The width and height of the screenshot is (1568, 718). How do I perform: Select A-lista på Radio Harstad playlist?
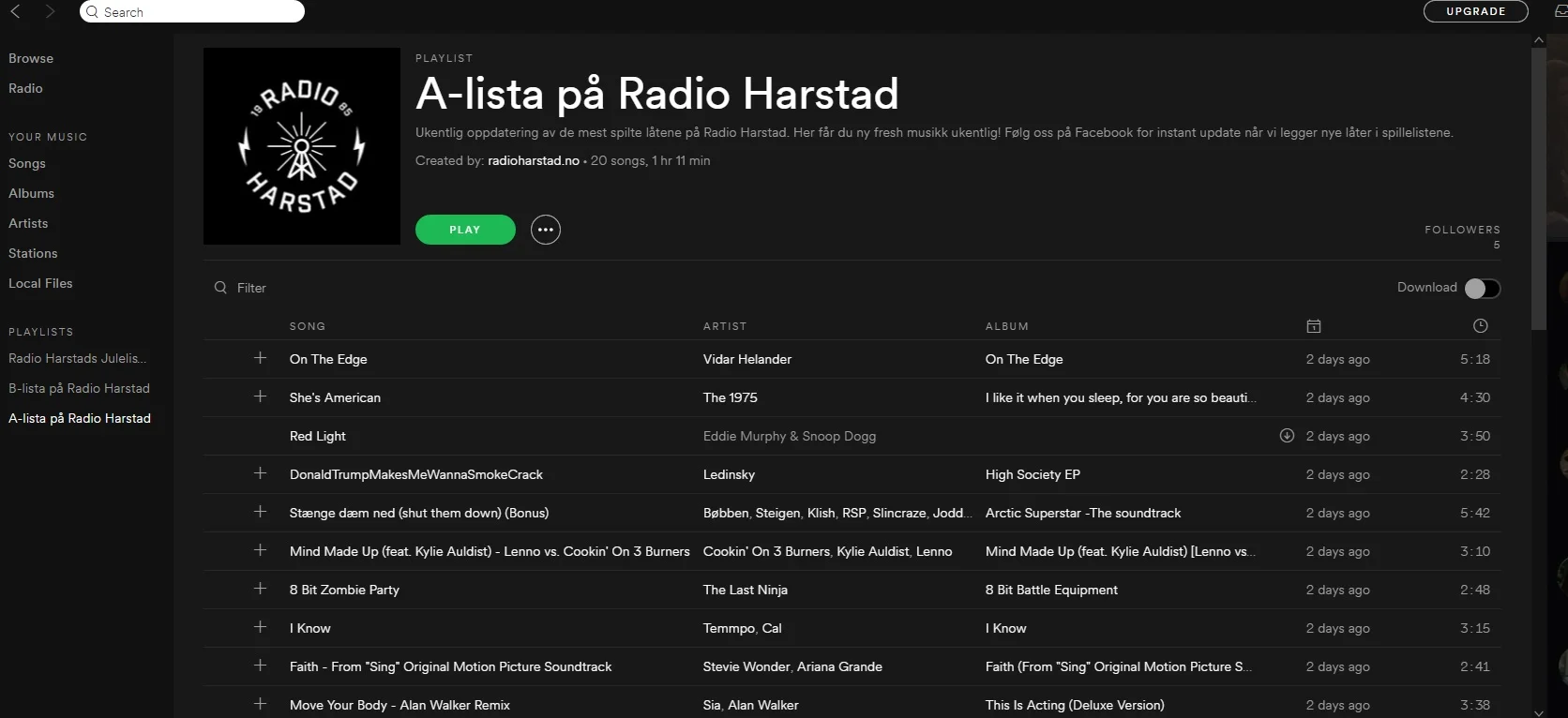click(80, 418)
